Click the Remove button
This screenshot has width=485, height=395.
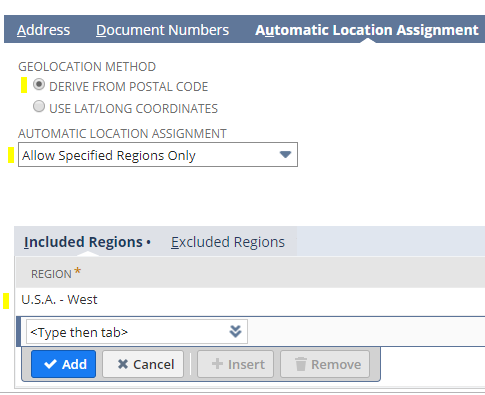325,364
